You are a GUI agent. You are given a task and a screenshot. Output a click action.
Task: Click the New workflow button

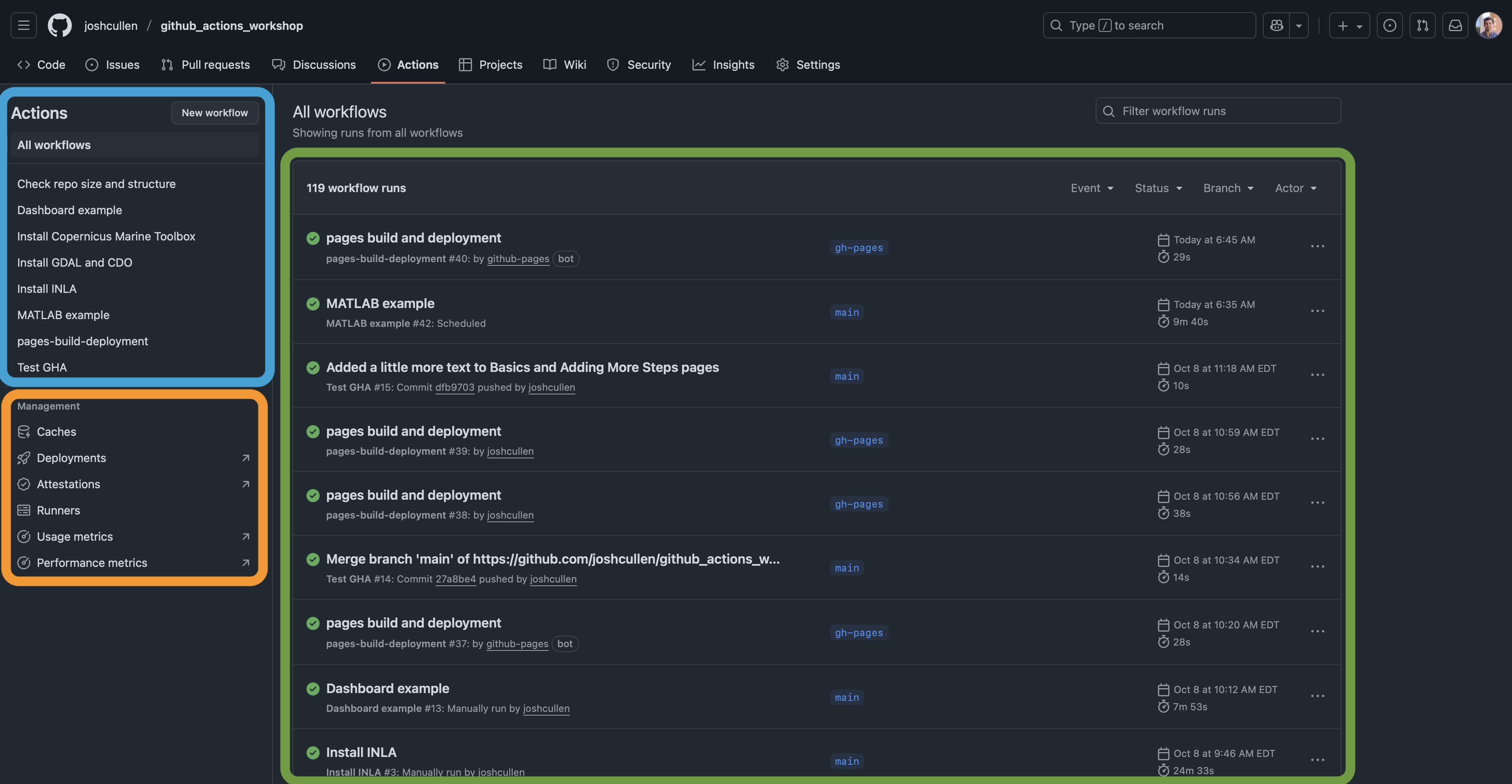(214, 113)
